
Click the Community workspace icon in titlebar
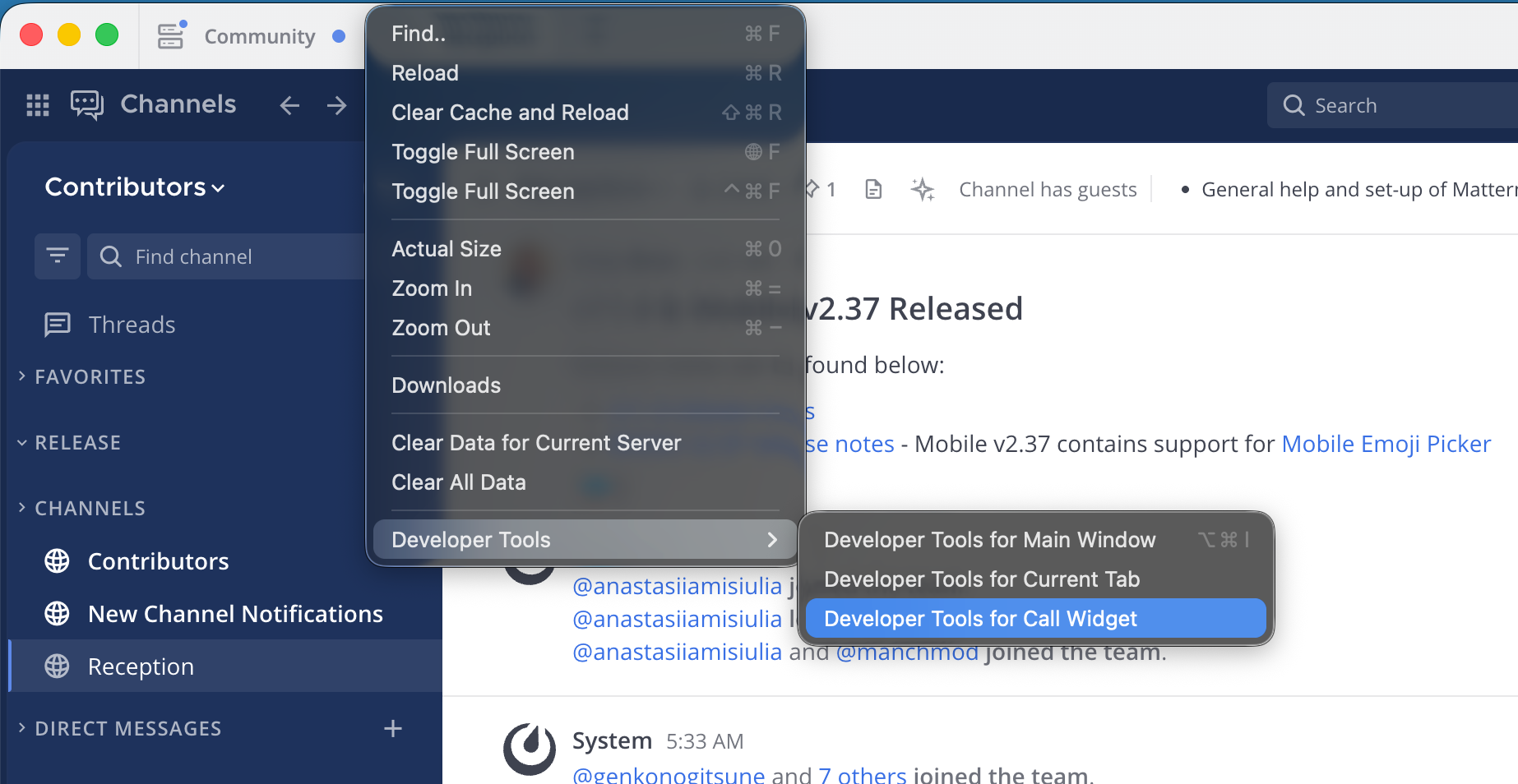[171, 35]
